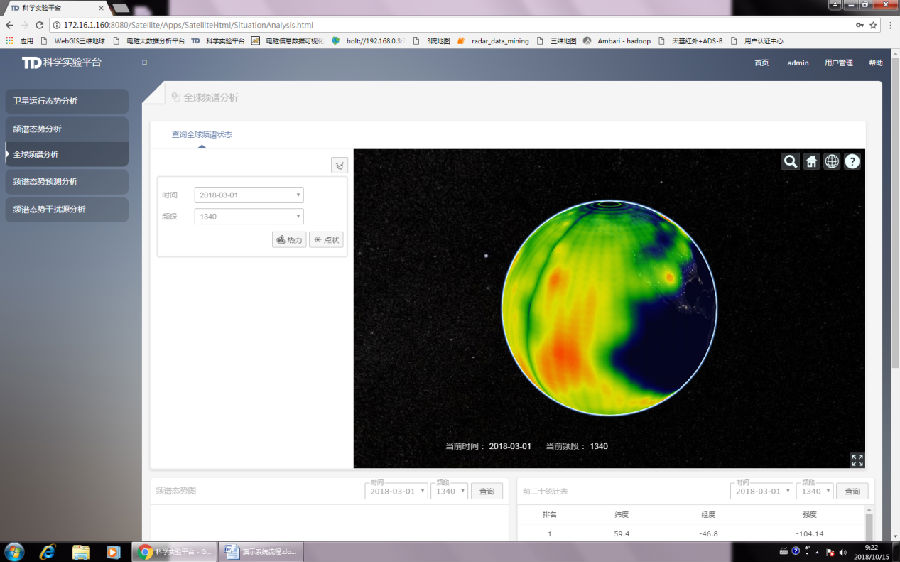
Task: Click the 热力 heatmap button
Action: (289, 240)
